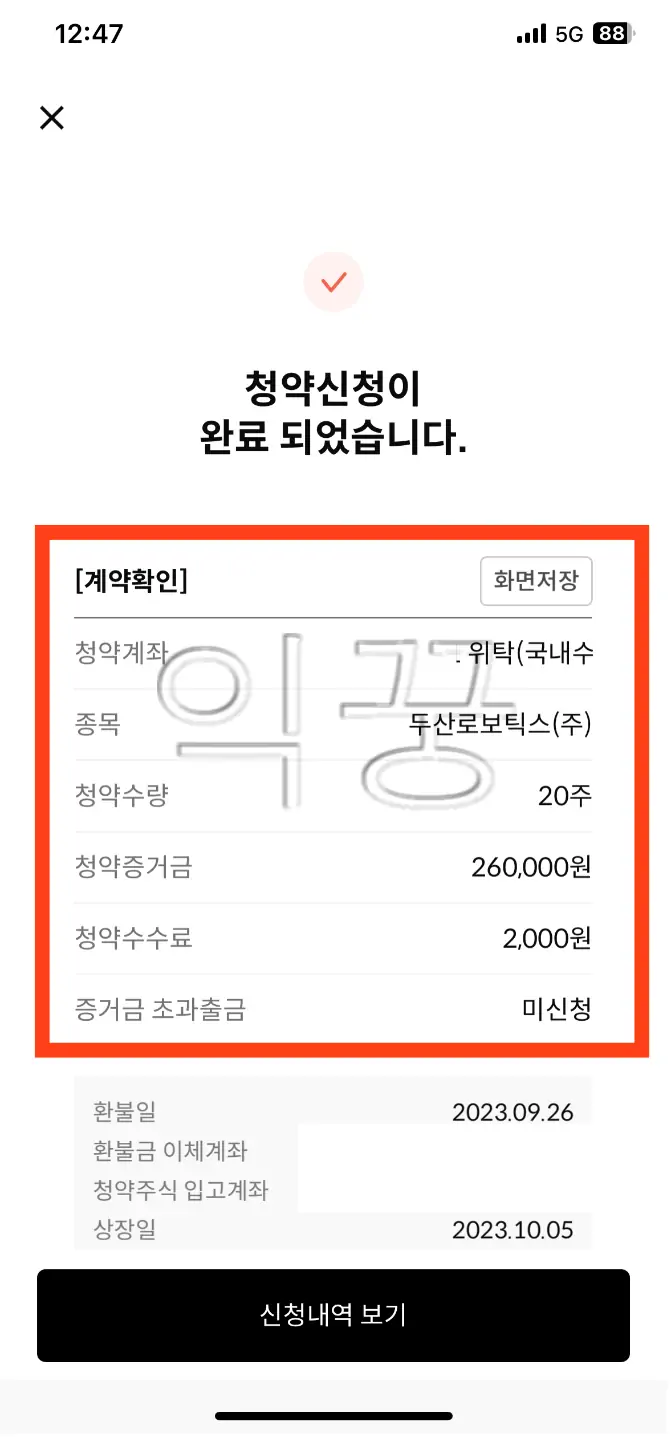Click the orange checkmark success icon
The height and width of the screenshot is (1442, 672).
(334, 282)
